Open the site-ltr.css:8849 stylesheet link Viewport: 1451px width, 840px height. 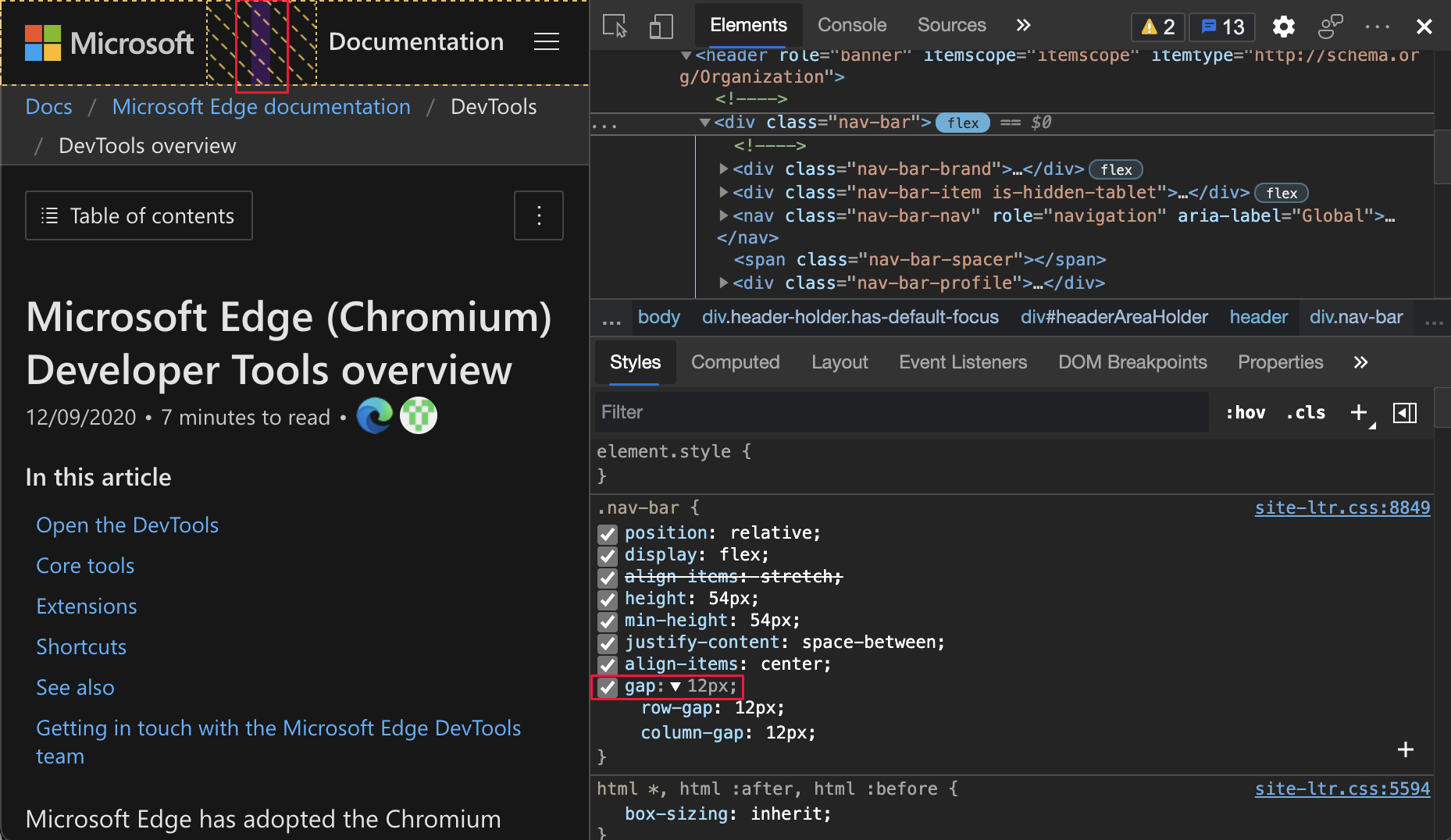point(1341,507)
